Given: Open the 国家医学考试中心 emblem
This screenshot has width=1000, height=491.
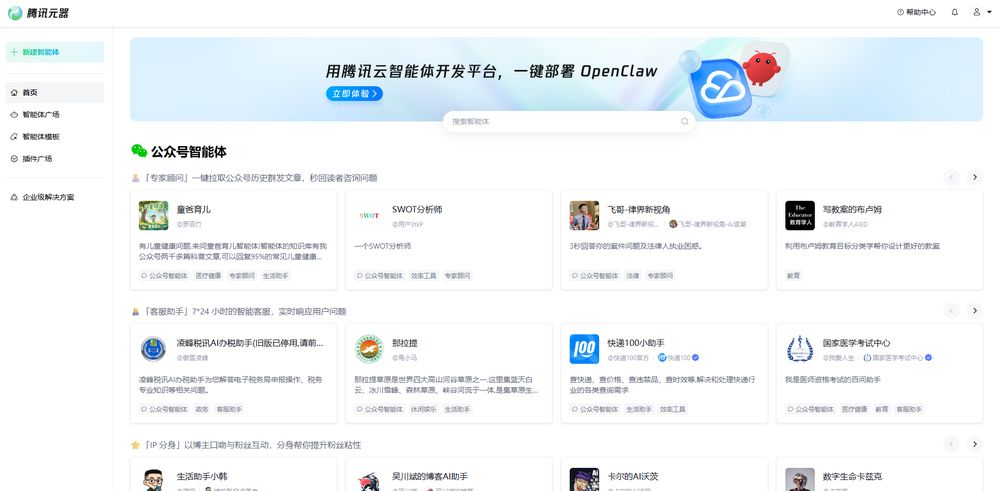Looking at the screenshot, I should (800, 349).
